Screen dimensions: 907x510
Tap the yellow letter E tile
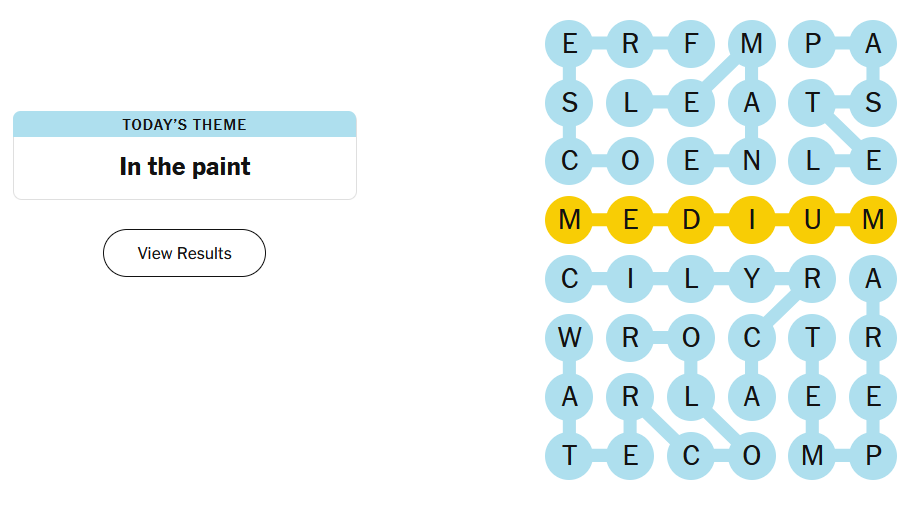630,220
